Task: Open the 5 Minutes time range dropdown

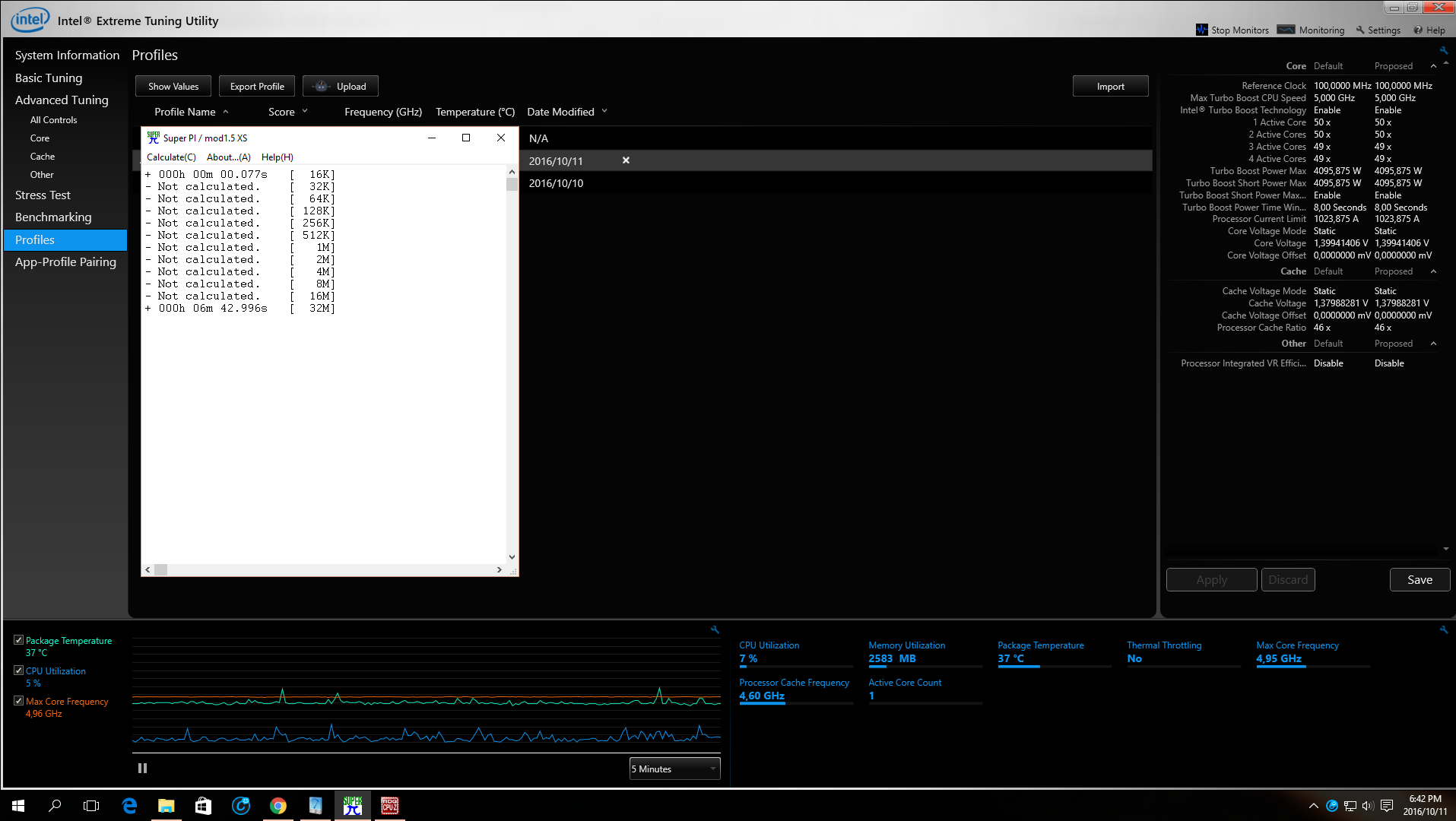Action: pyautogui.click(x=674, y=769)
